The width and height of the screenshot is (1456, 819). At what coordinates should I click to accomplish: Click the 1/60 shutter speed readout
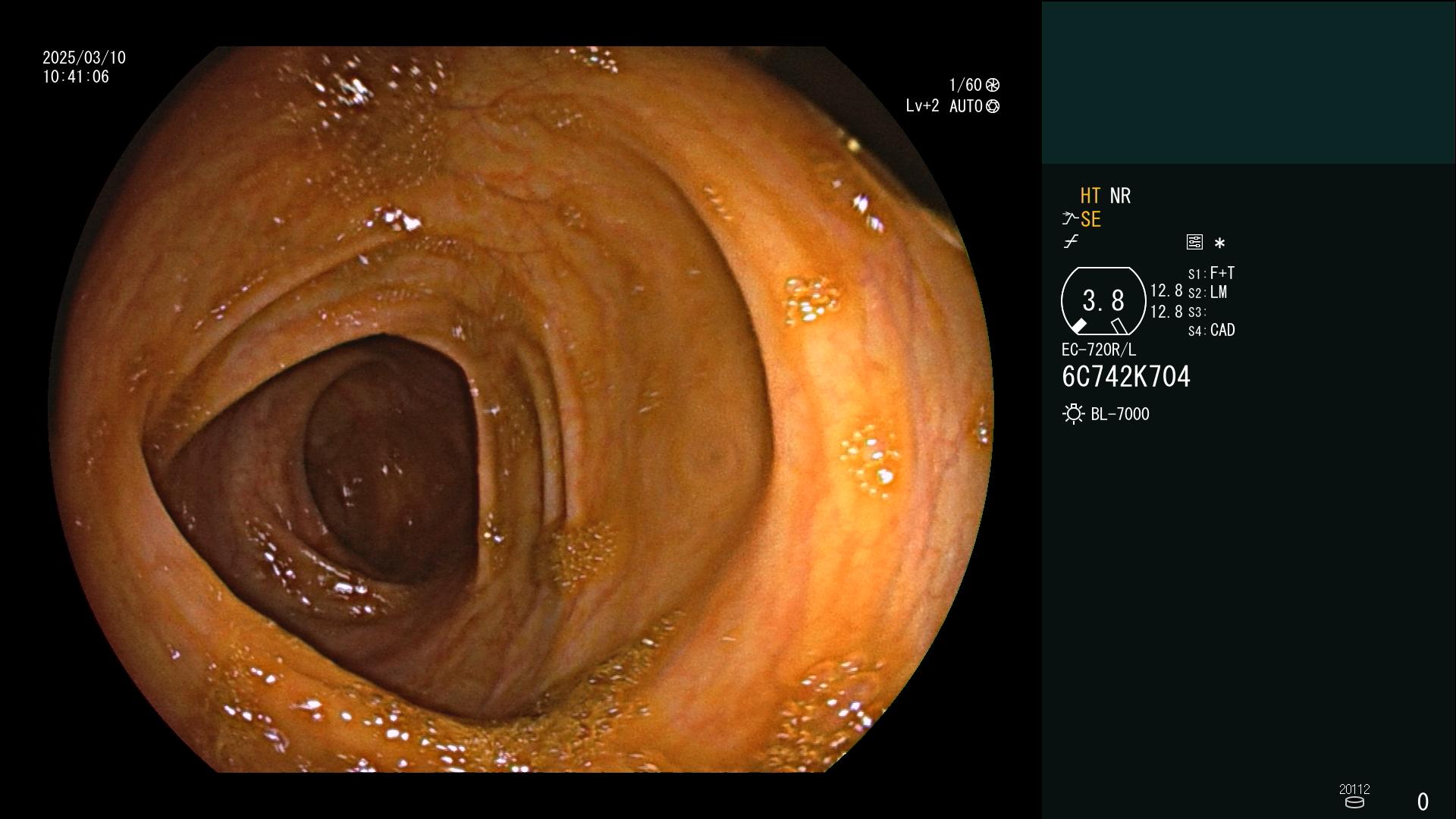click(965, 85)
